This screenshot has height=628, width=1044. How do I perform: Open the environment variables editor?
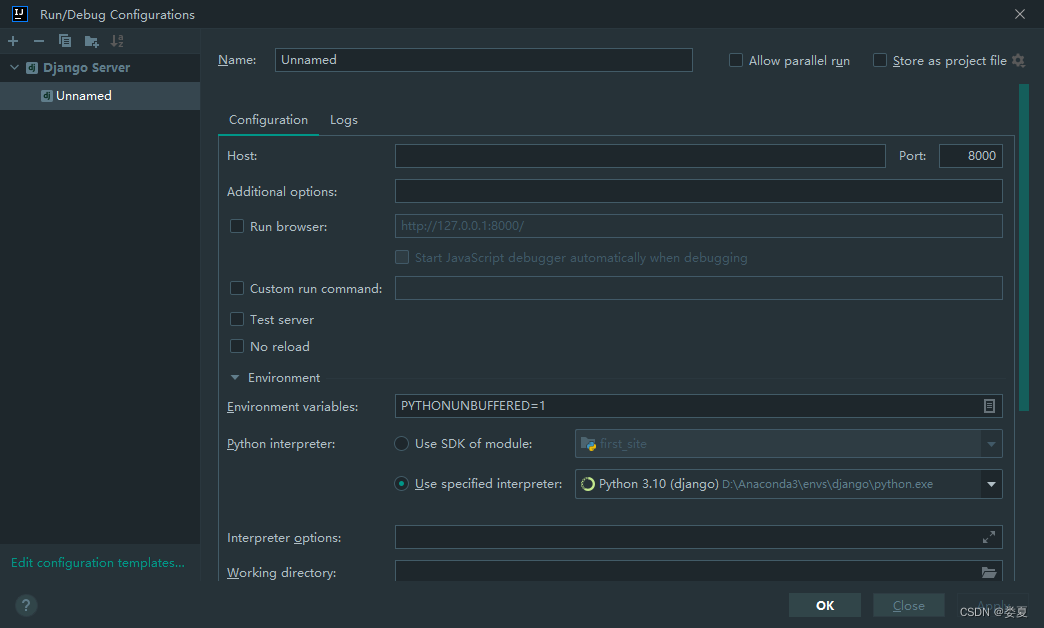(988, 406)
